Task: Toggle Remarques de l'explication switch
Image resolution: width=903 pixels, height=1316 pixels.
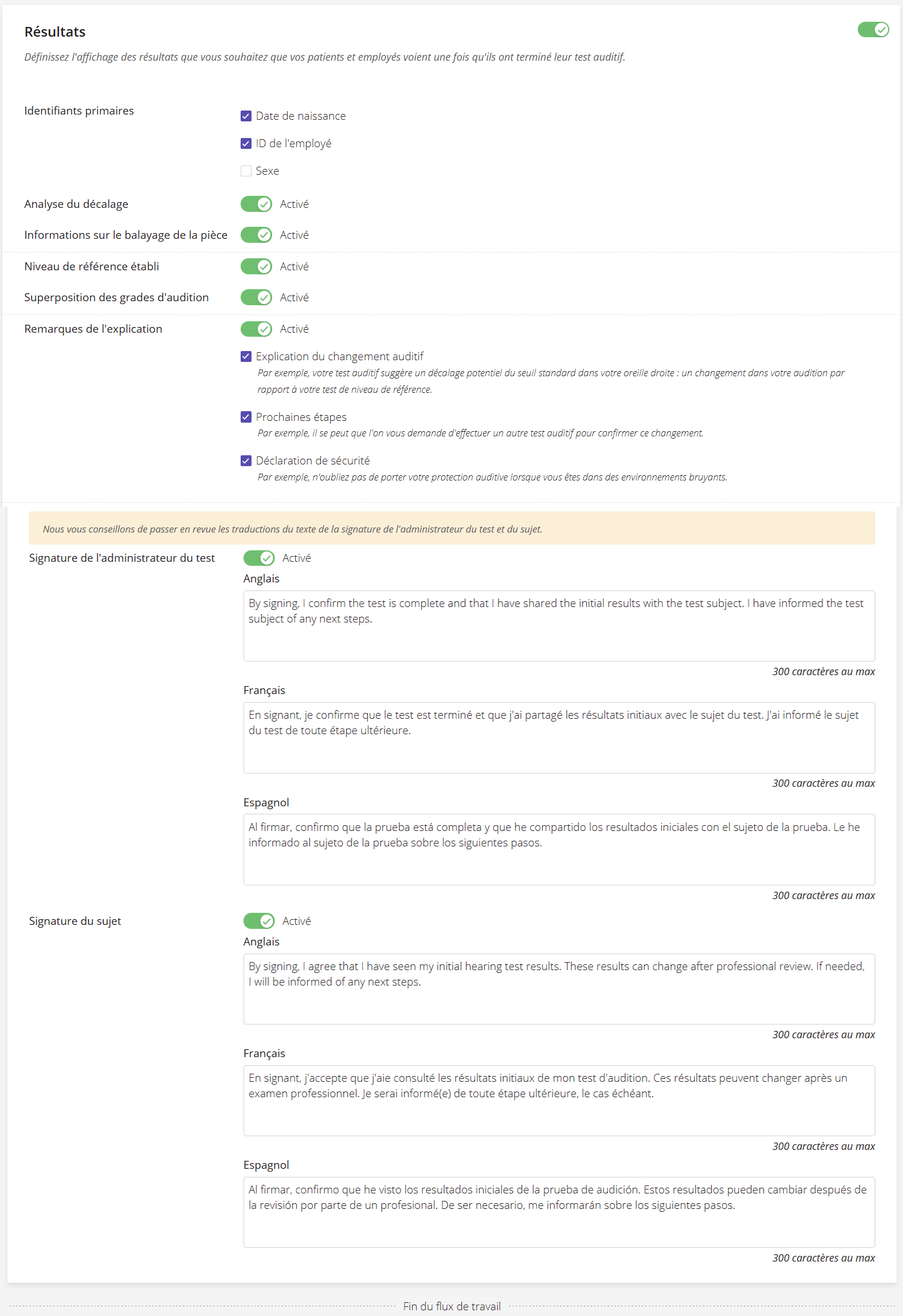Action: pos(256,329)
